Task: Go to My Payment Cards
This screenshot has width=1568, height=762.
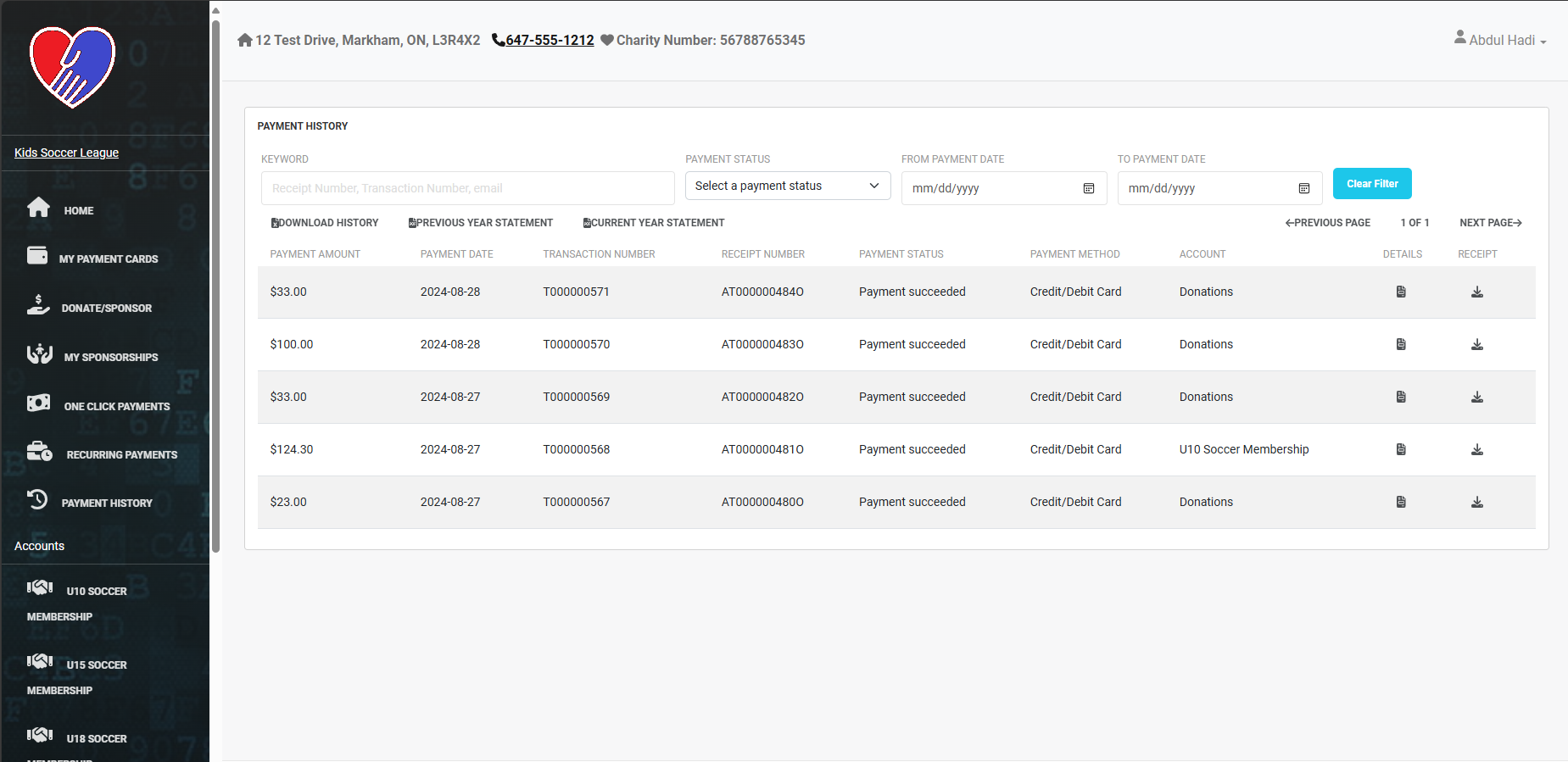Action: pos(108,259)
